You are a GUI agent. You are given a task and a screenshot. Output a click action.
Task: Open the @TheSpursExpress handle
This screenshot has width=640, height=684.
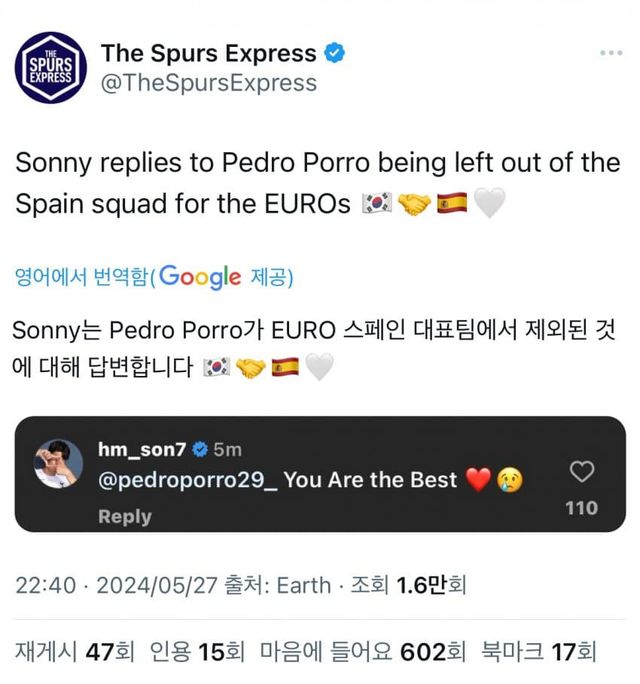[x=208, y=83]
